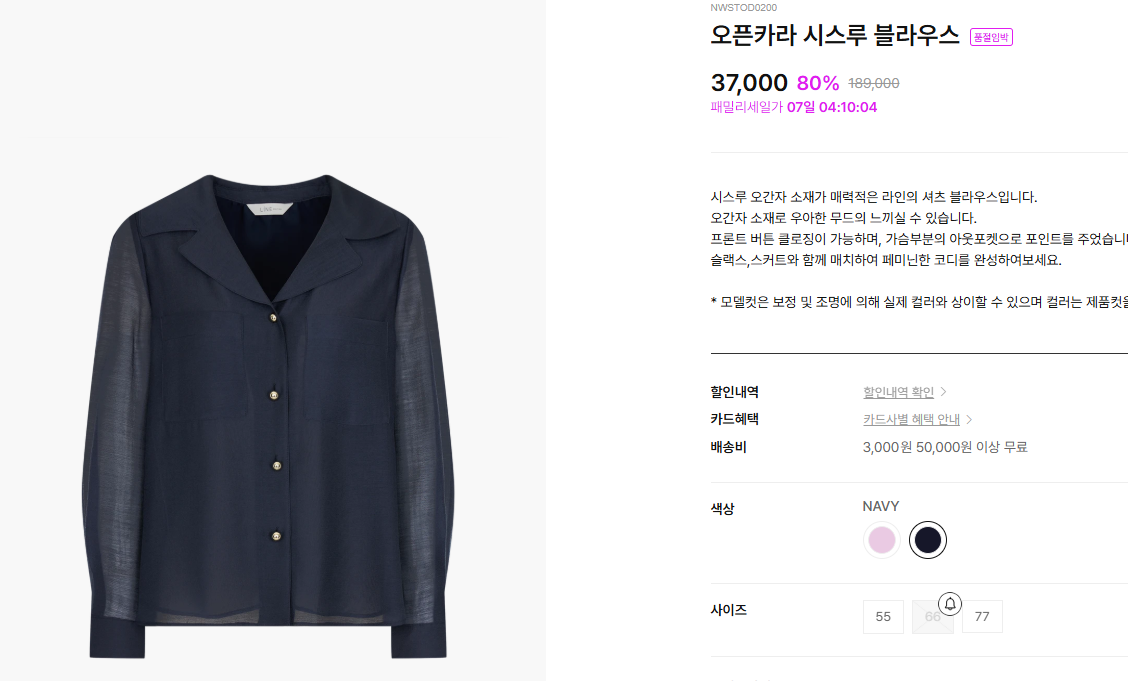Viewport: 1128px width, 681px height.
Task: Expand the chevron beside 카드사별 혜택 안내
Action: coord(969,419)
